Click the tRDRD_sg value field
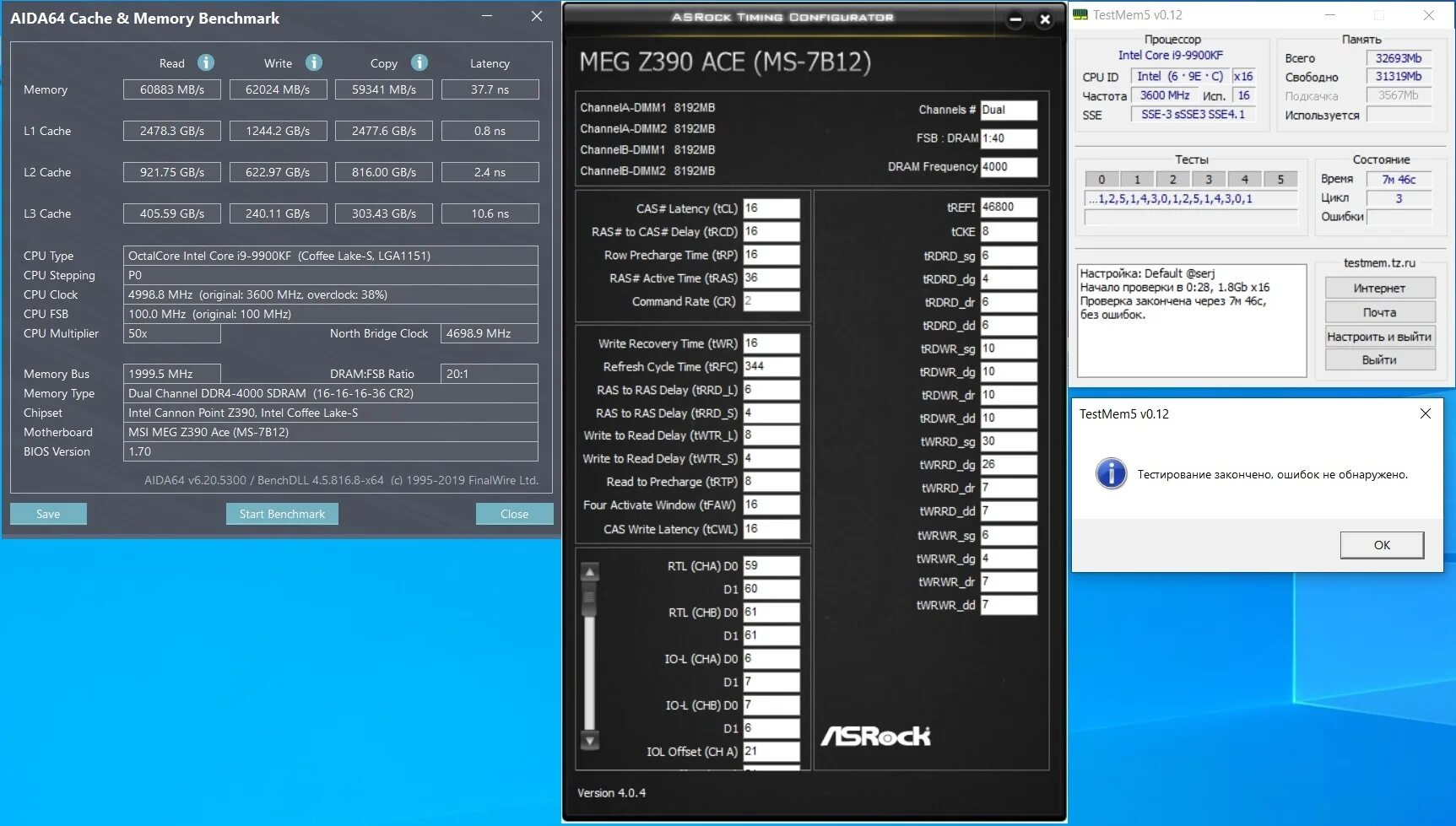 point(1009,256)
